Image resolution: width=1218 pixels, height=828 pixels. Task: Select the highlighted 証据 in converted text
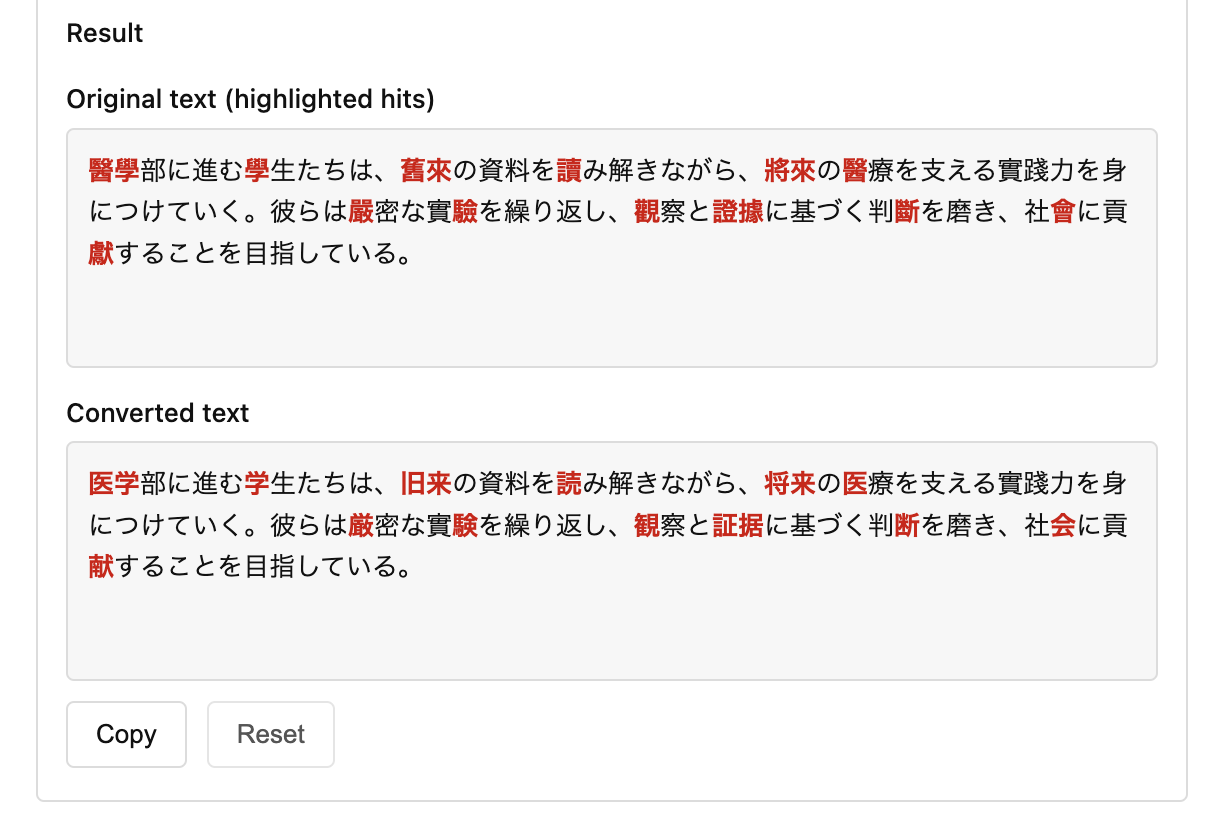click(x=738, y=525)
